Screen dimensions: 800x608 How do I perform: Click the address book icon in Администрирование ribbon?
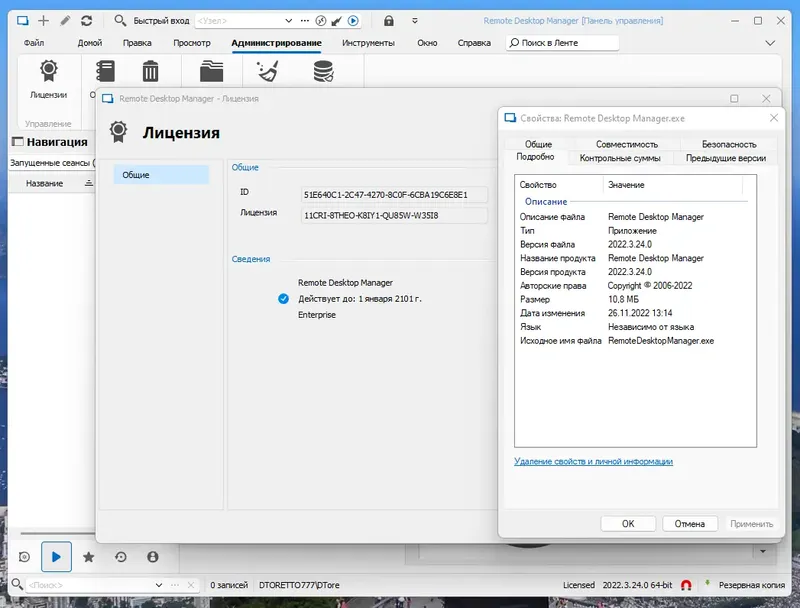point(105,72)
